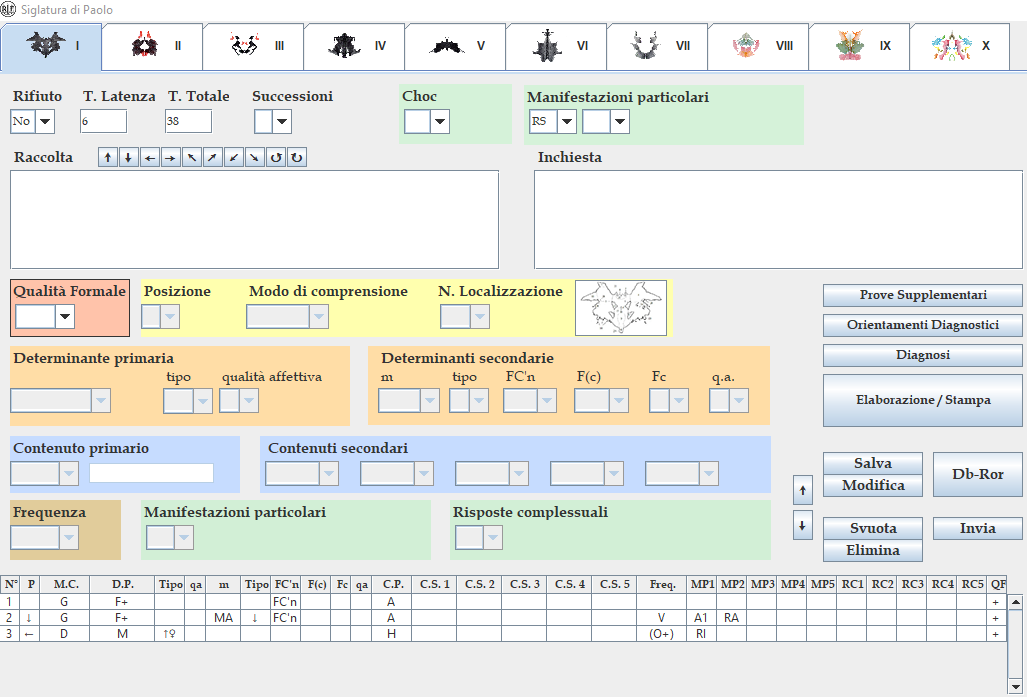
Task: Select the "MA" cell in row 2
Action: click(x=223, y=618)
